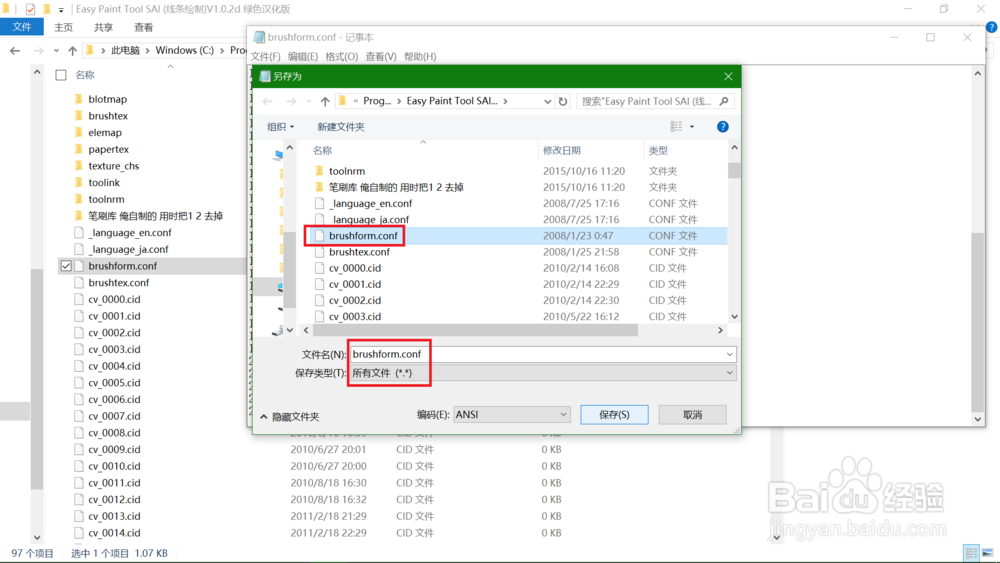Viewport: 1000px width, 563px height.
Task: Switch Explorer to large icons view
Action: (x=987, y=553)
